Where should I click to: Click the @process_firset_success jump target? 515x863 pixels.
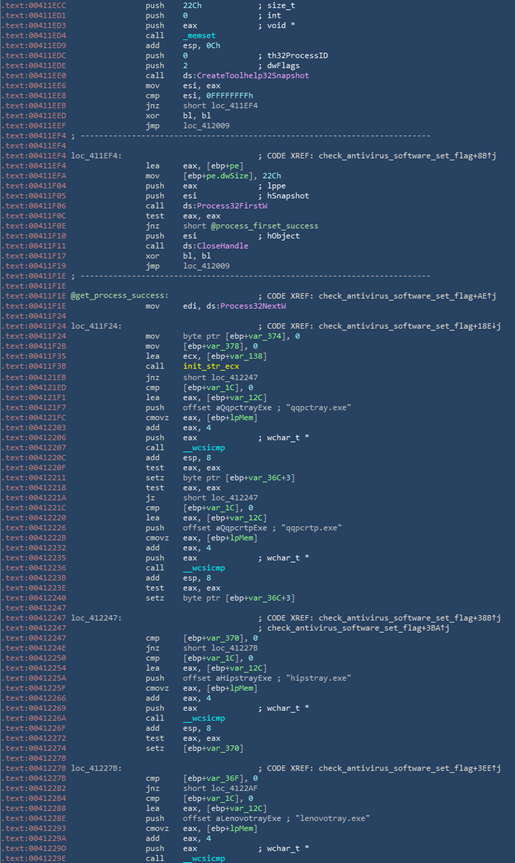tap(264, 226)
